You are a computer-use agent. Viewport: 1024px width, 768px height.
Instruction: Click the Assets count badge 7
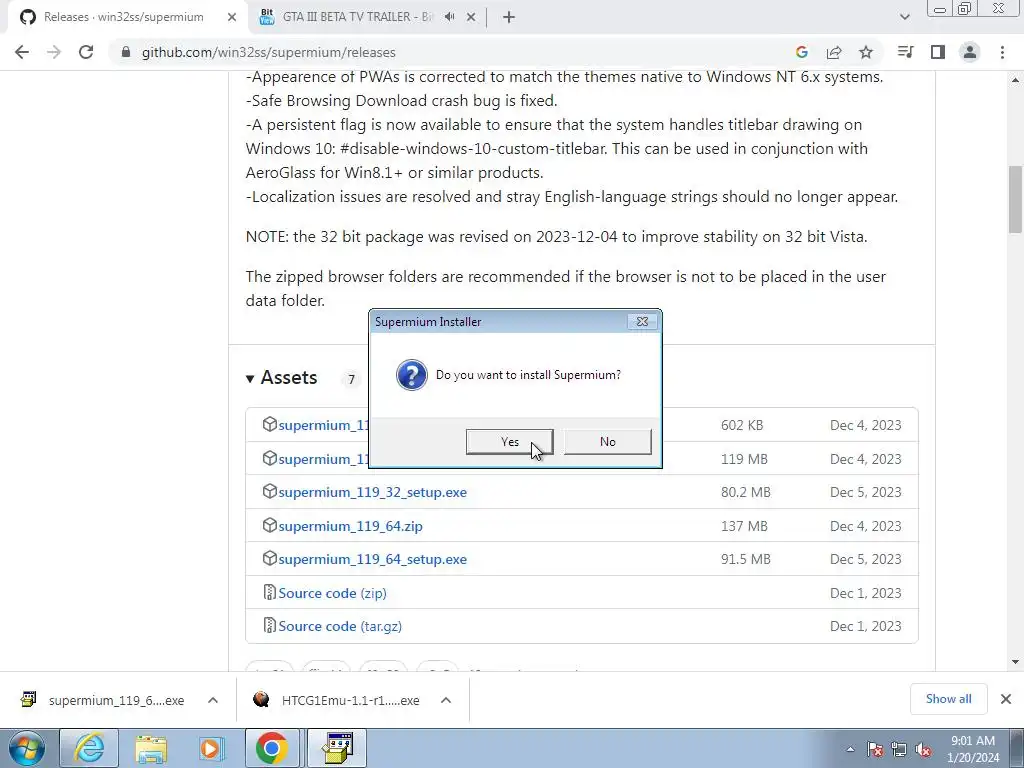[351, 379]
